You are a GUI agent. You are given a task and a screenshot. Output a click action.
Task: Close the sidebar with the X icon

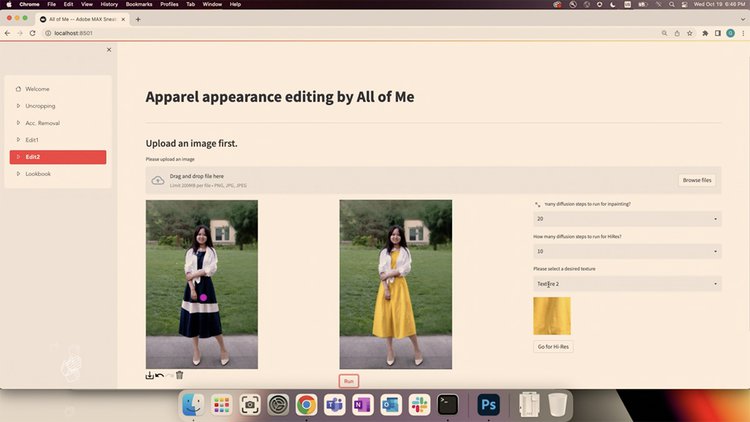point(109,49)
